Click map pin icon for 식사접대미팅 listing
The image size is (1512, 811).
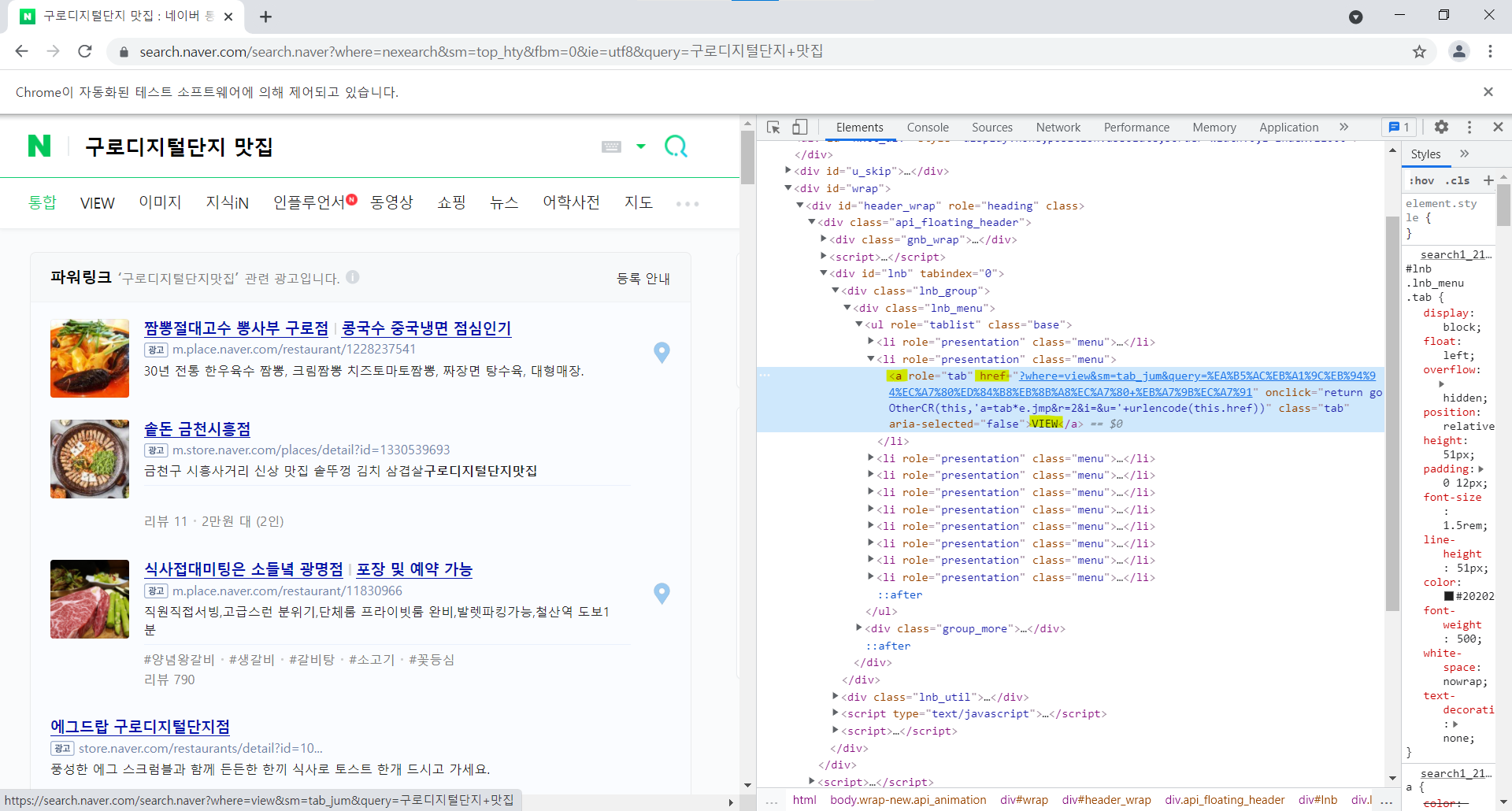click(661, 594)
